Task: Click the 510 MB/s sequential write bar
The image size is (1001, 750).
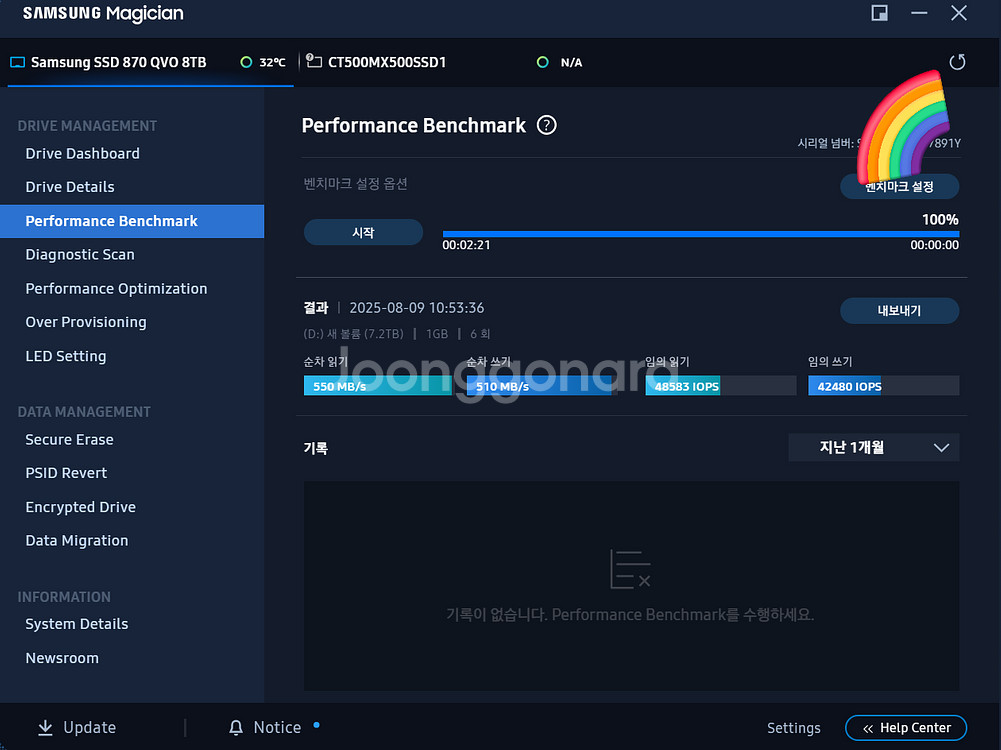Action: click(541, 386)
